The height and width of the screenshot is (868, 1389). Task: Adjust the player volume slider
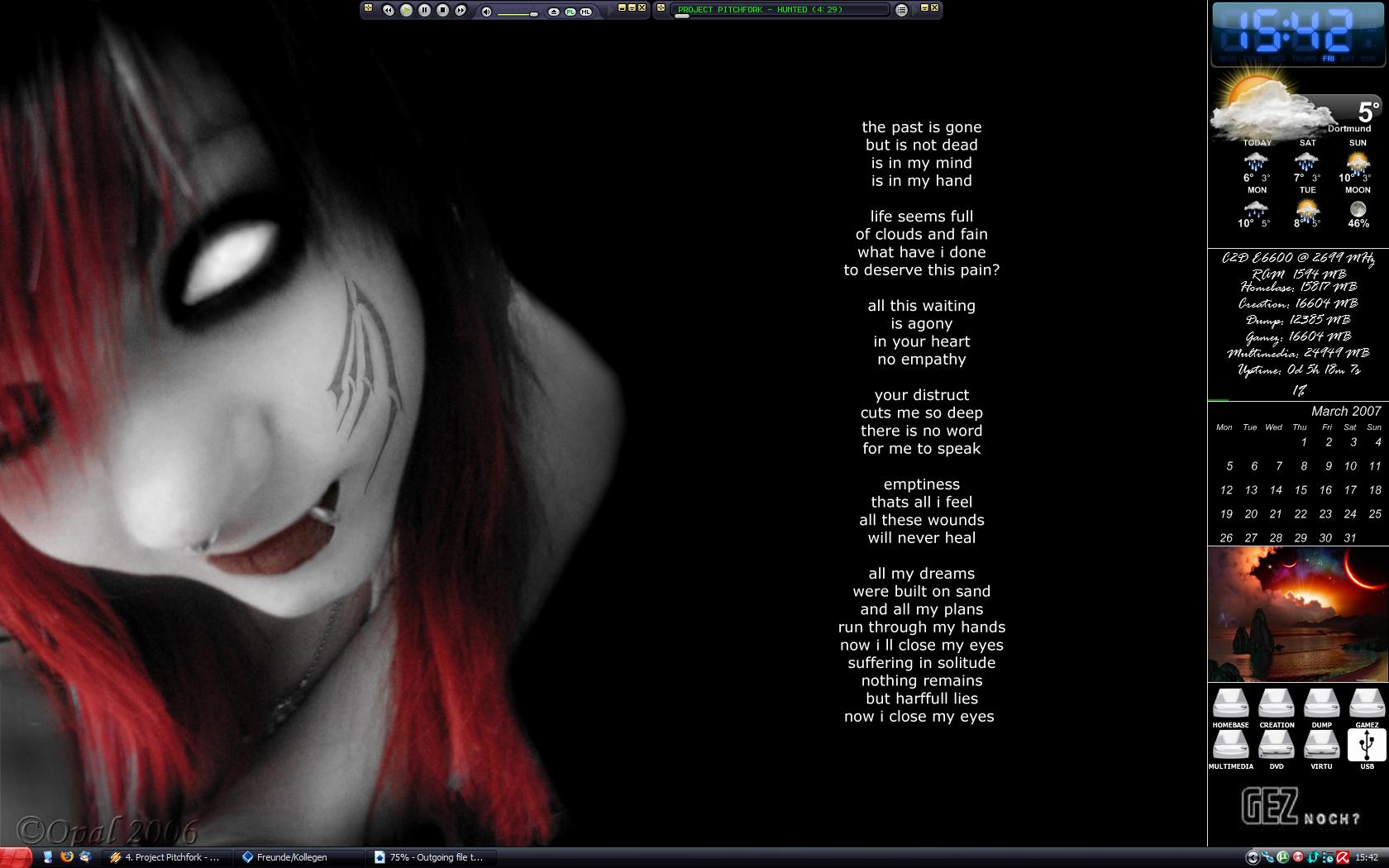pyautogui.click(x=518, y=14)
